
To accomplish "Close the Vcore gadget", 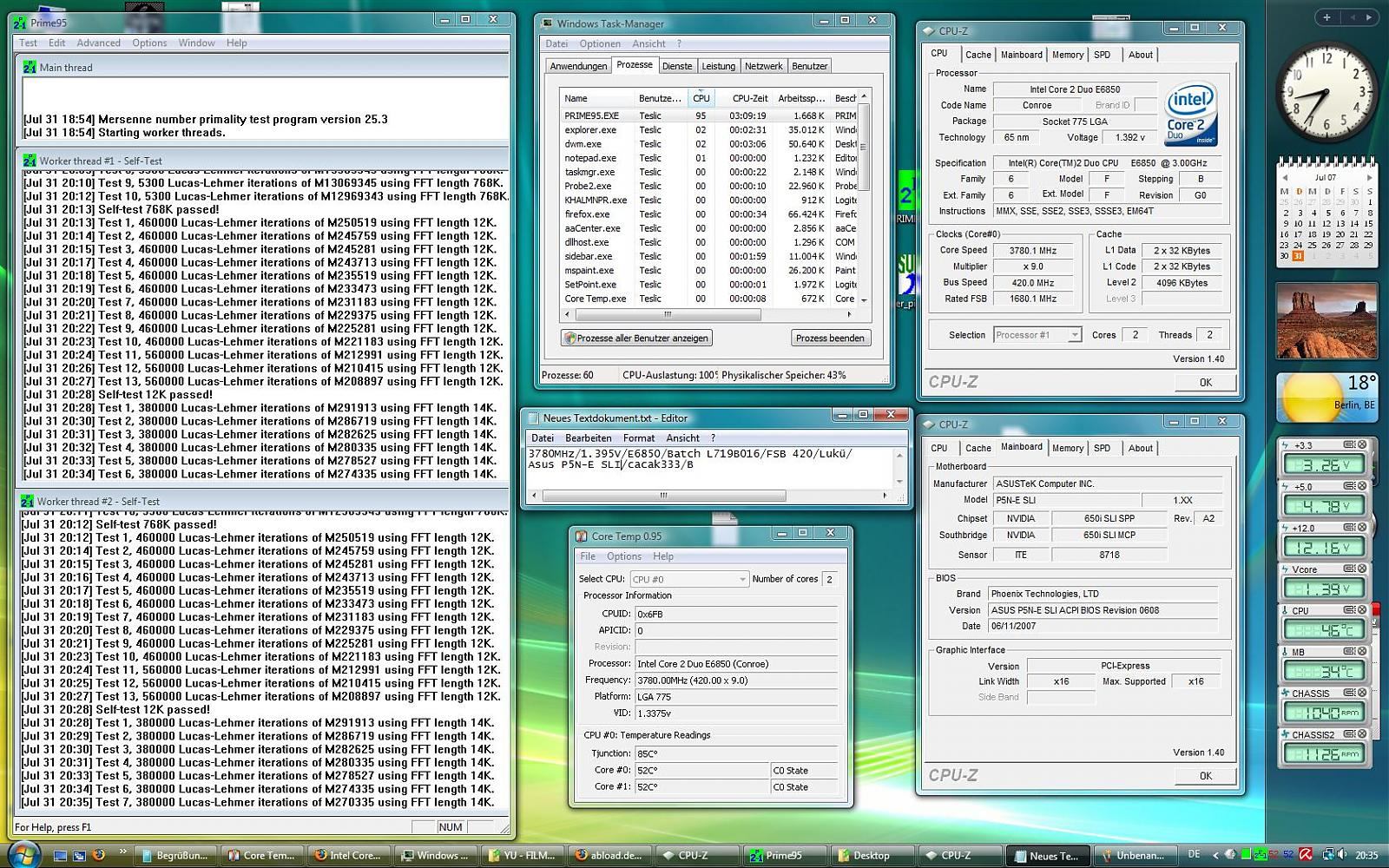I will [1362, 569].
